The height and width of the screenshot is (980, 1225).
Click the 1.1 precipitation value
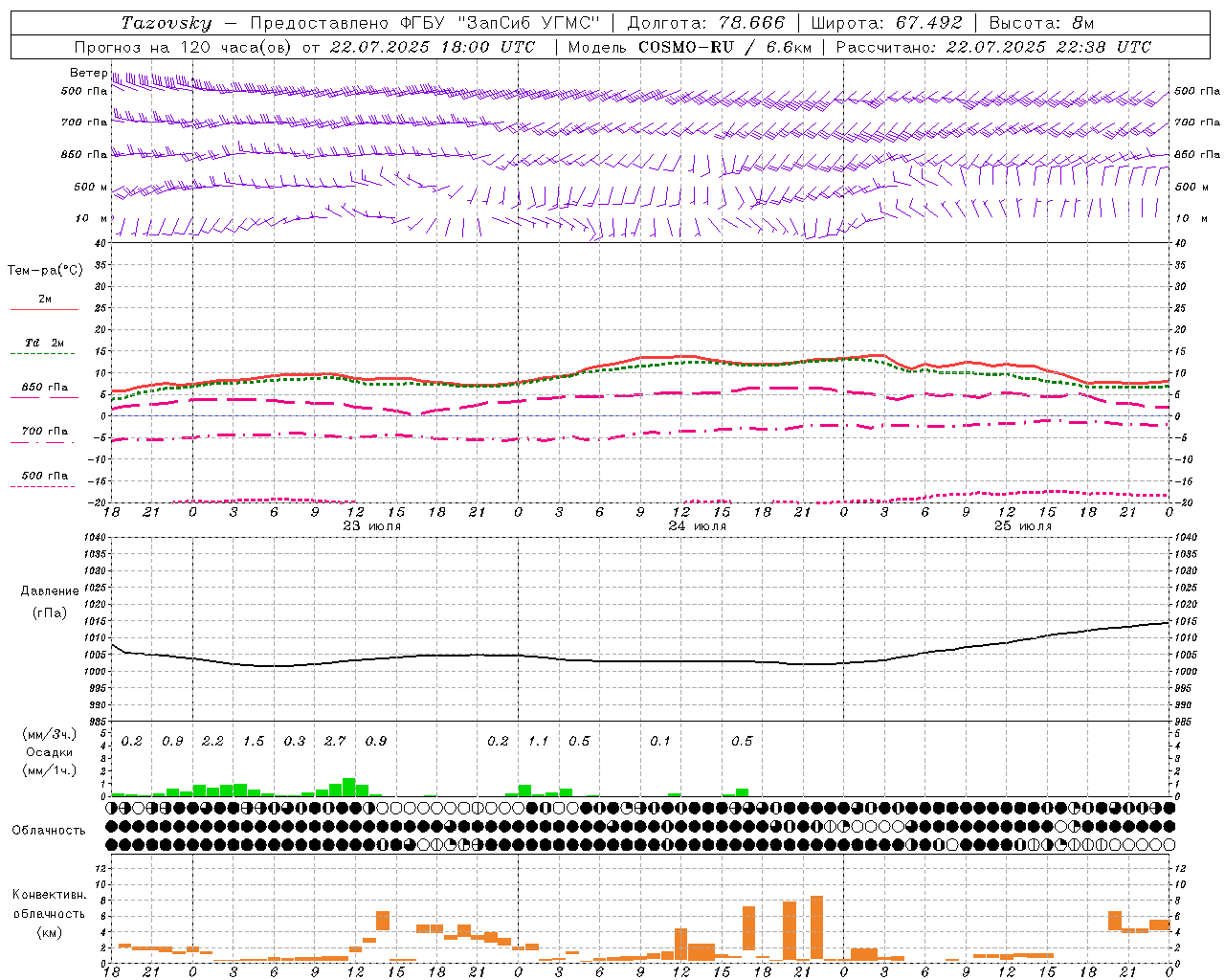(539, 742)
